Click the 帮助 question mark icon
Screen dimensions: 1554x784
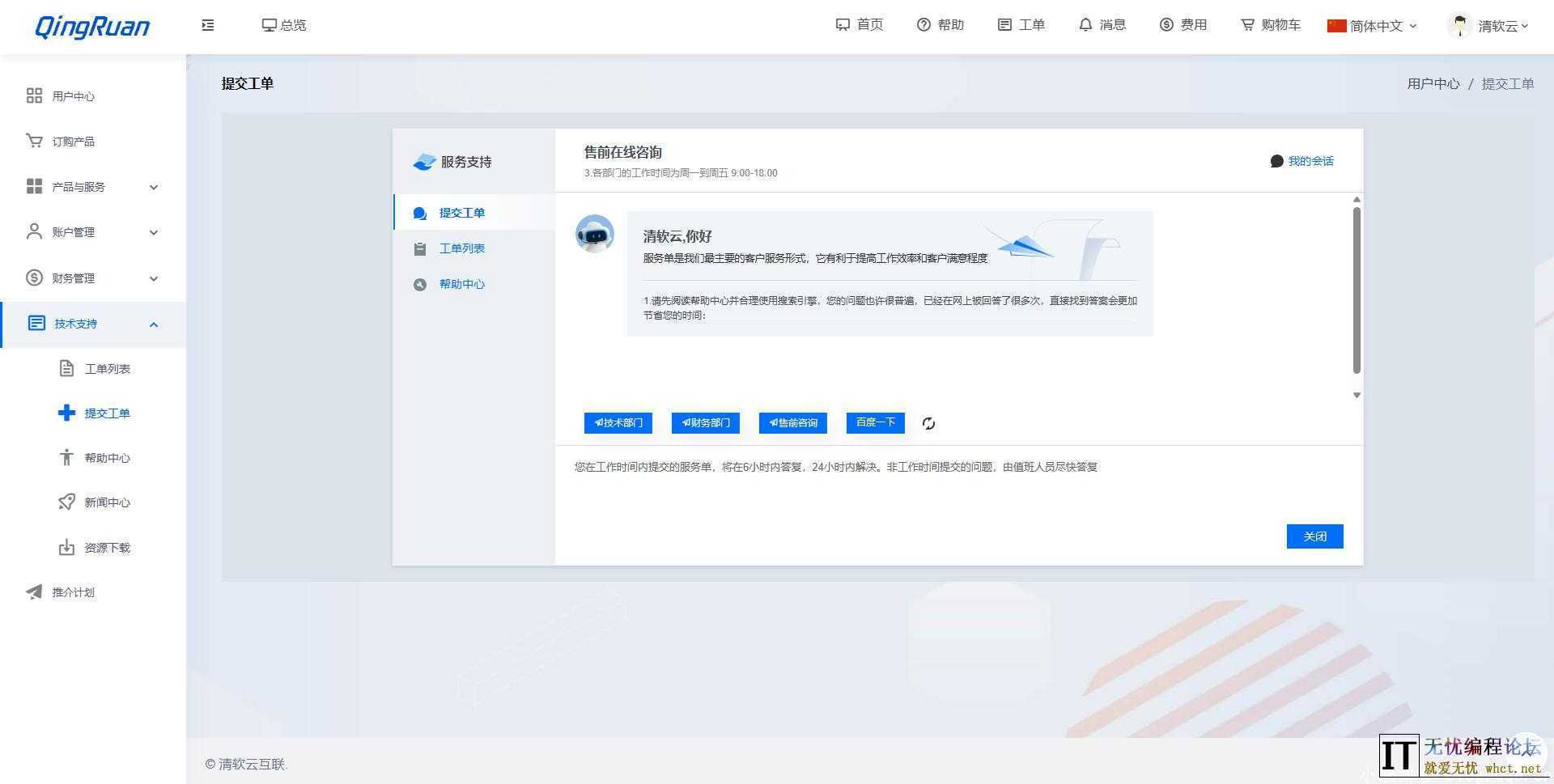[x=923, y=25]
